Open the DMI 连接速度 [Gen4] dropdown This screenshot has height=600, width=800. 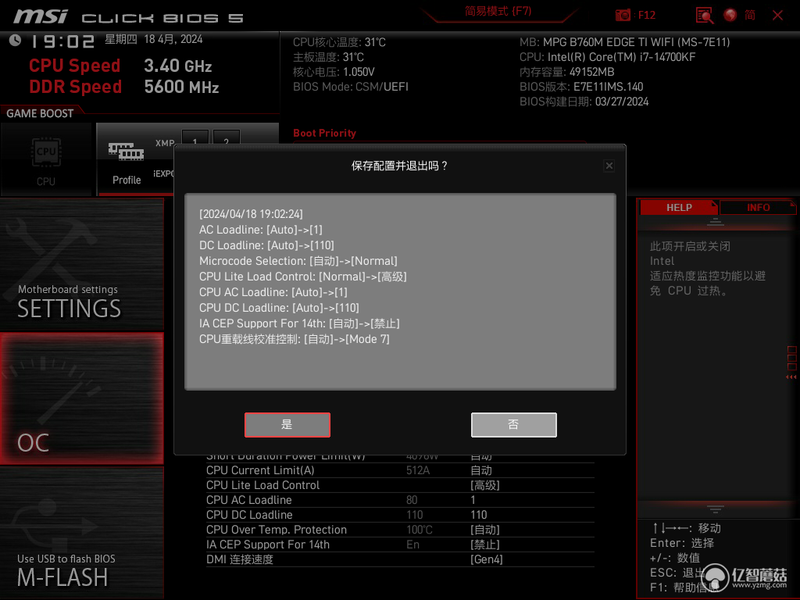(486, 559)
